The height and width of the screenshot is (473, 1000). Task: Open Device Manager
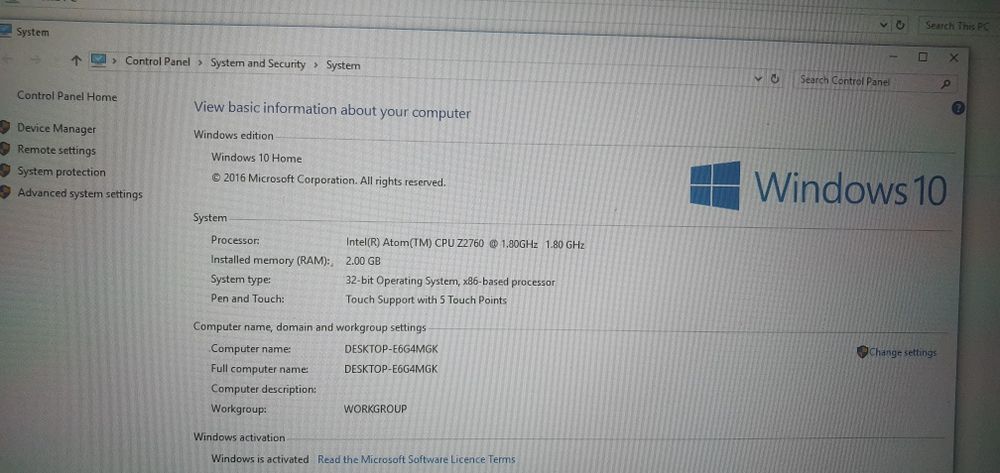click(x=57, y=128)
